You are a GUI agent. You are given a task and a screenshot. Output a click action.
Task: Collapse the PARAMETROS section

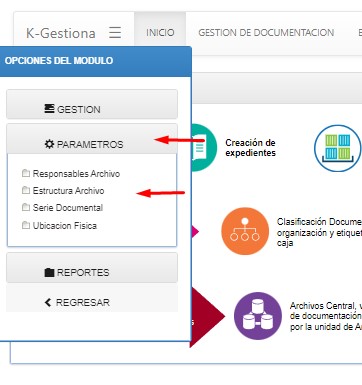[92, 139]
